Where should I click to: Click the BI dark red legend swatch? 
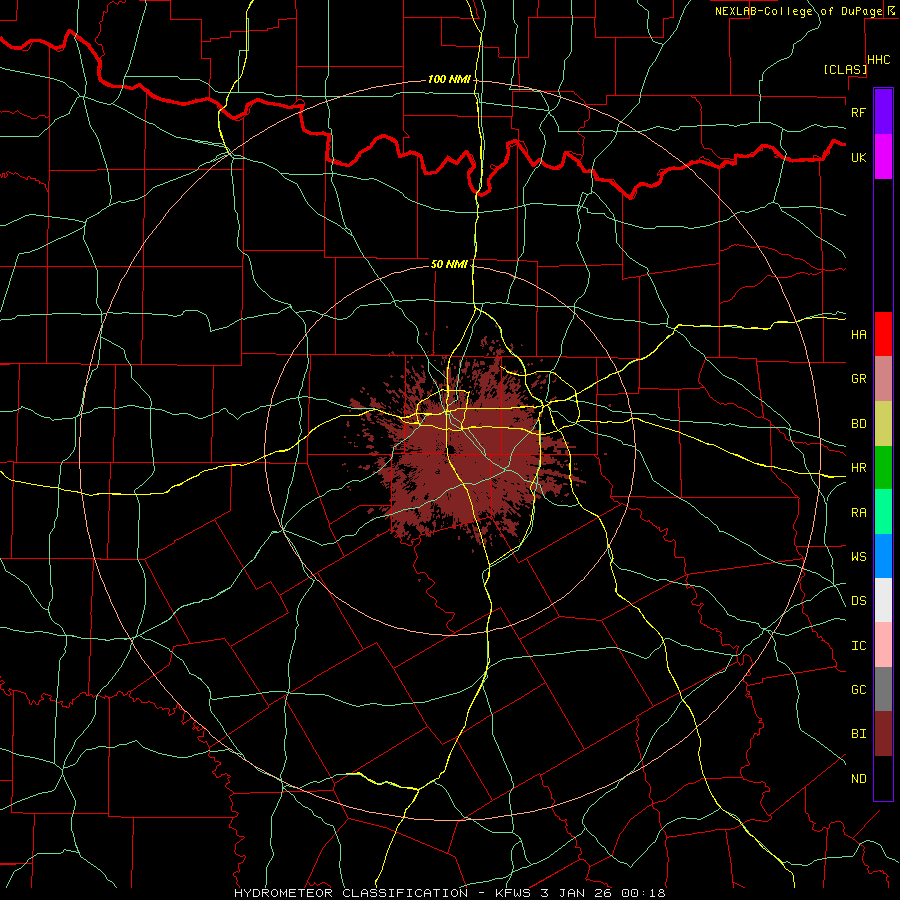pos(883,734)
